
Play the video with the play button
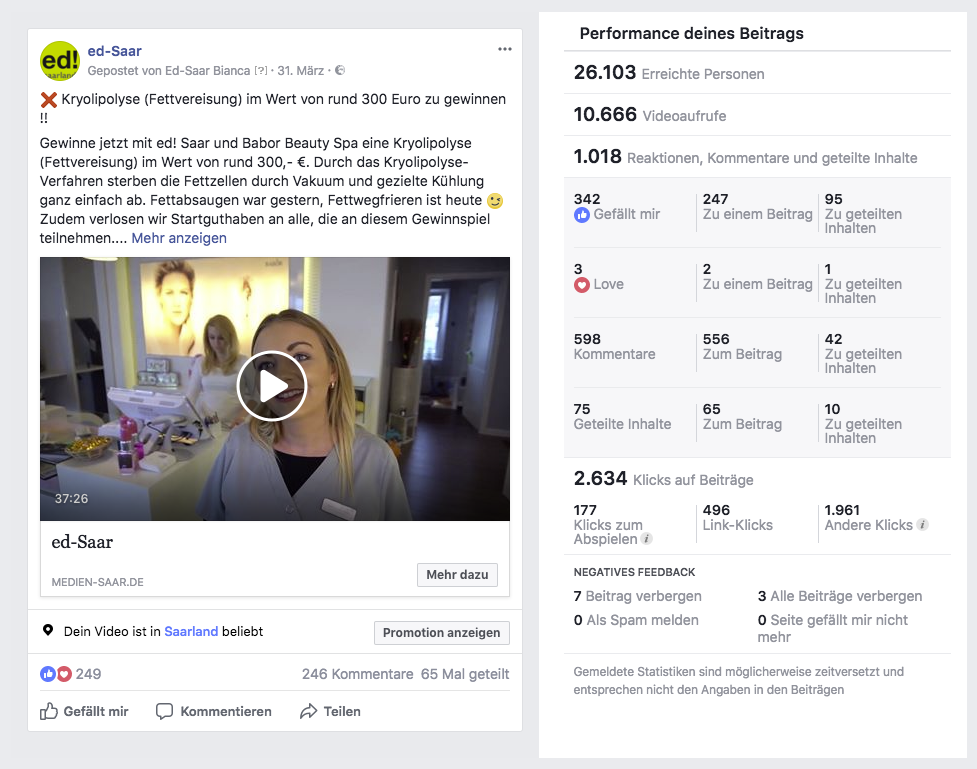coord(272,386)
